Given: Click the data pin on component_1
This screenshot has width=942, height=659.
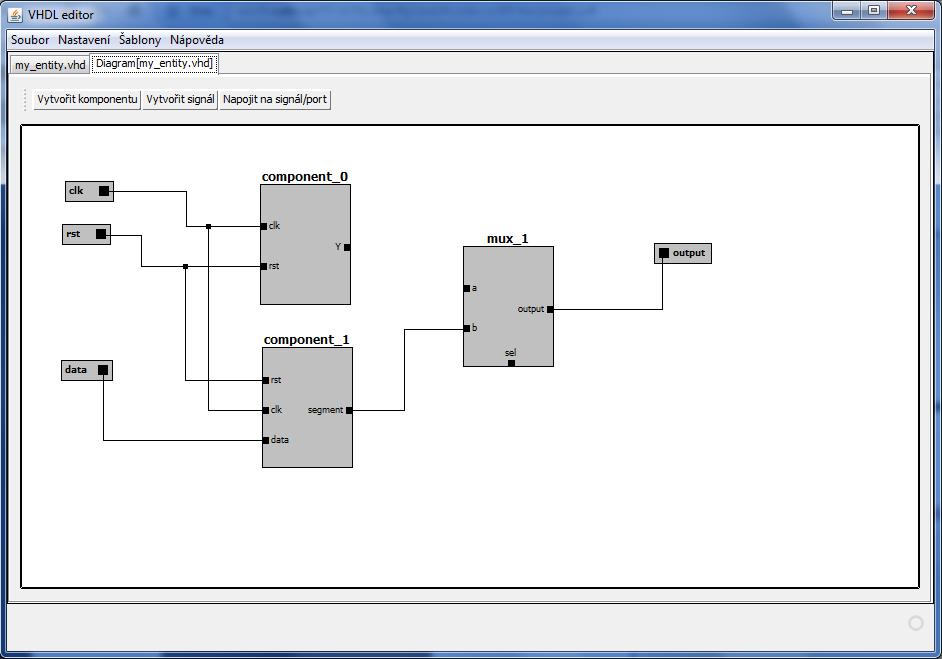Looking at the screenshot, I should 266,440.
